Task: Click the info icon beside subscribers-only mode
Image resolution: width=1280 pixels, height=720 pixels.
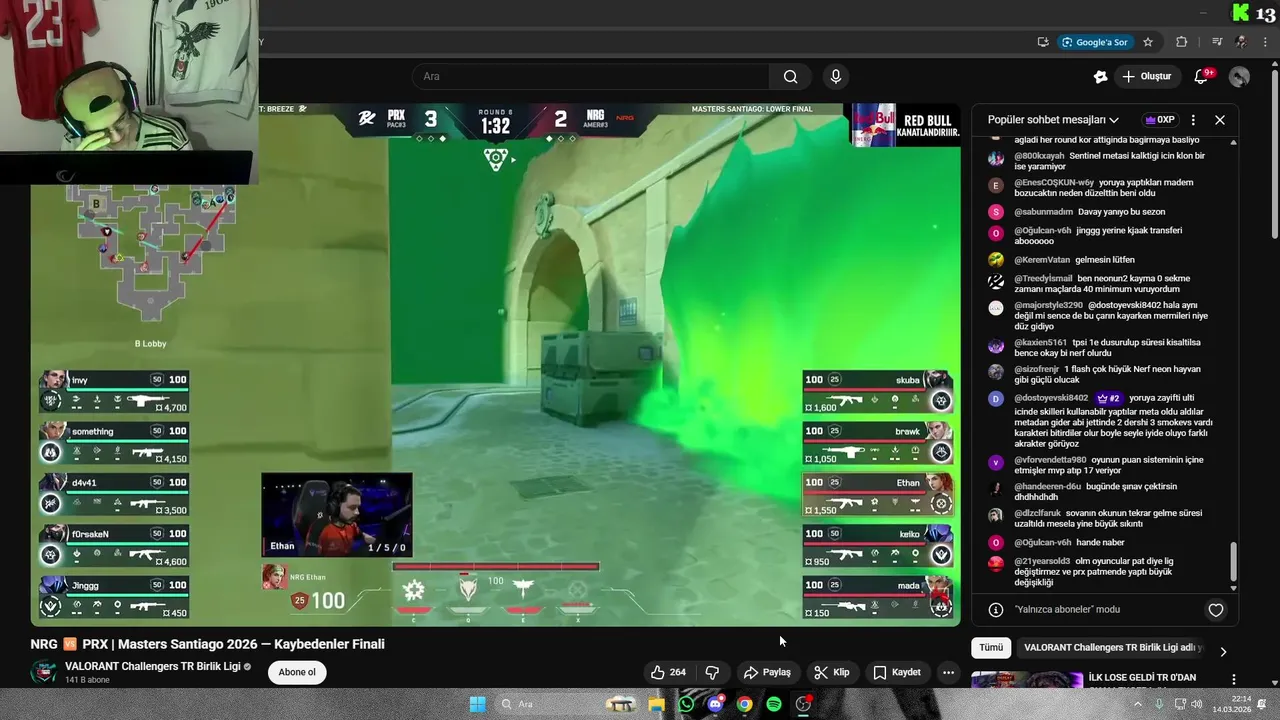Action: (996, 610)
